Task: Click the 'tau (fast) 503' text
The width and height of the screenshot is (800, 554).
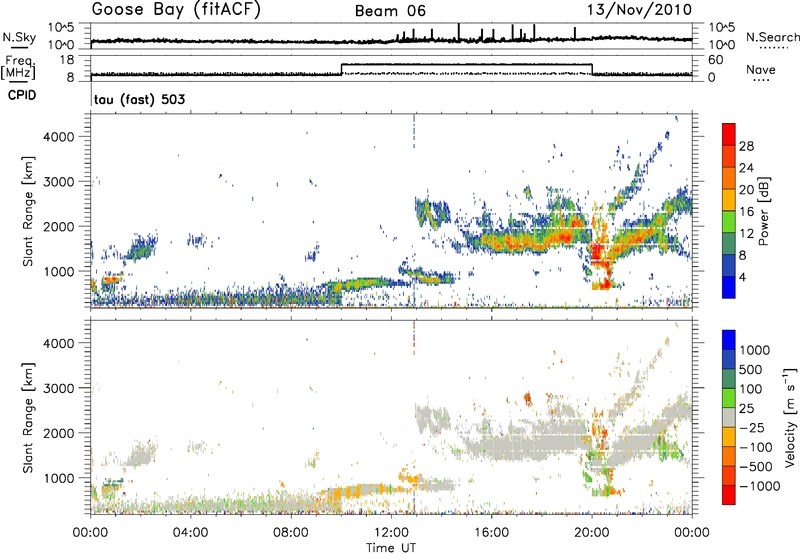Action: (139, 99)
